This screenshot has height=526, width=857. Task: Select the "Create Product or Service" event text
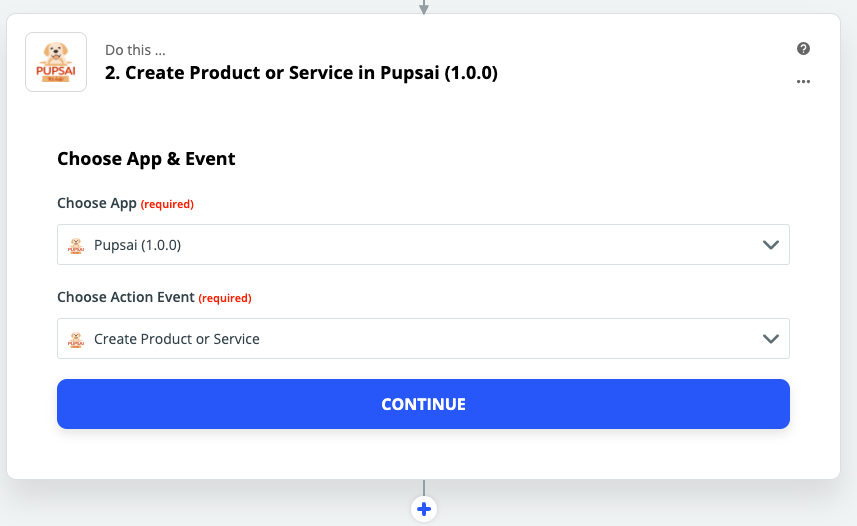click(x=177, y=339)
